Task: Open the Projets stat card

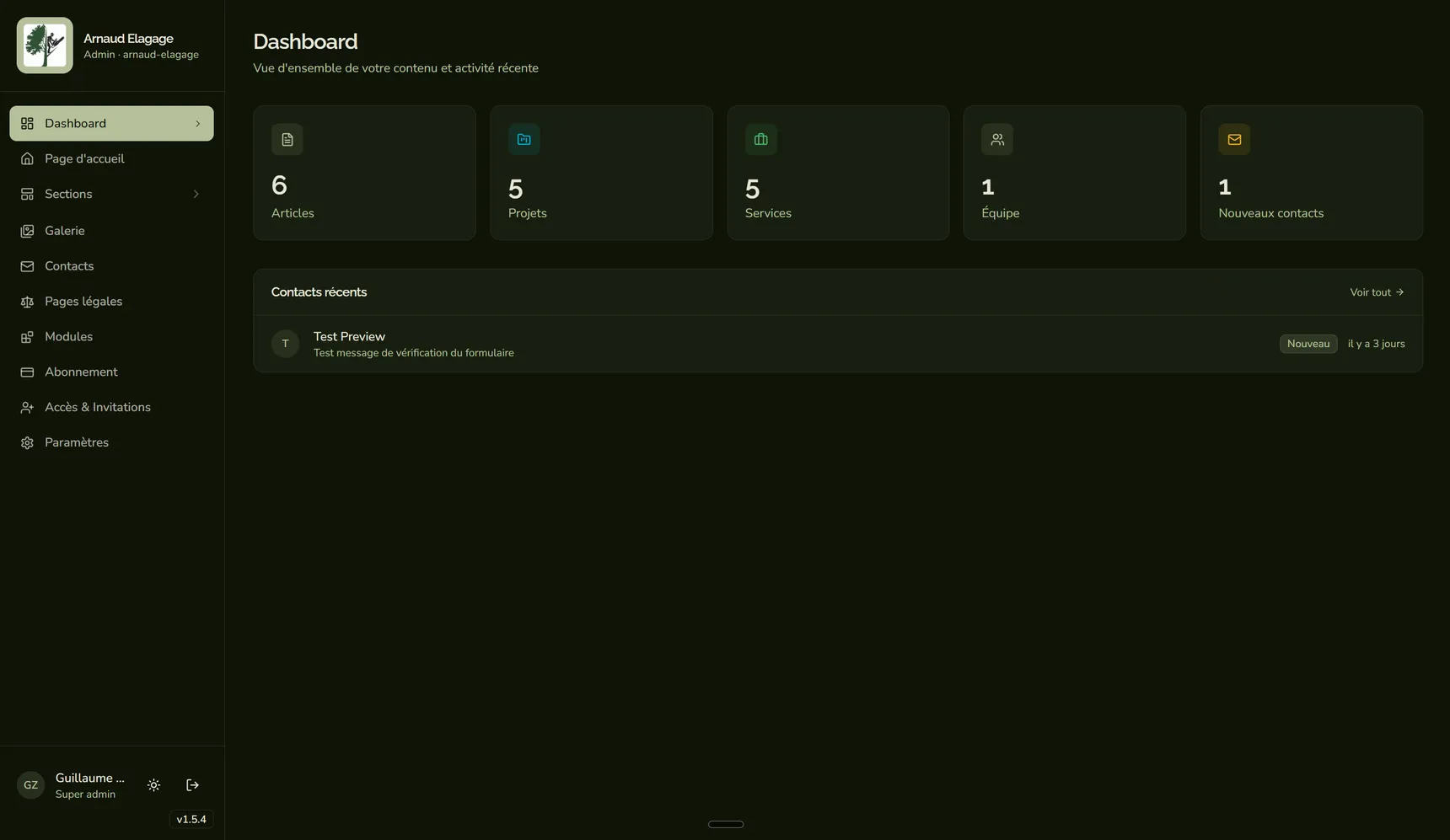Action: tap(601, 173)
